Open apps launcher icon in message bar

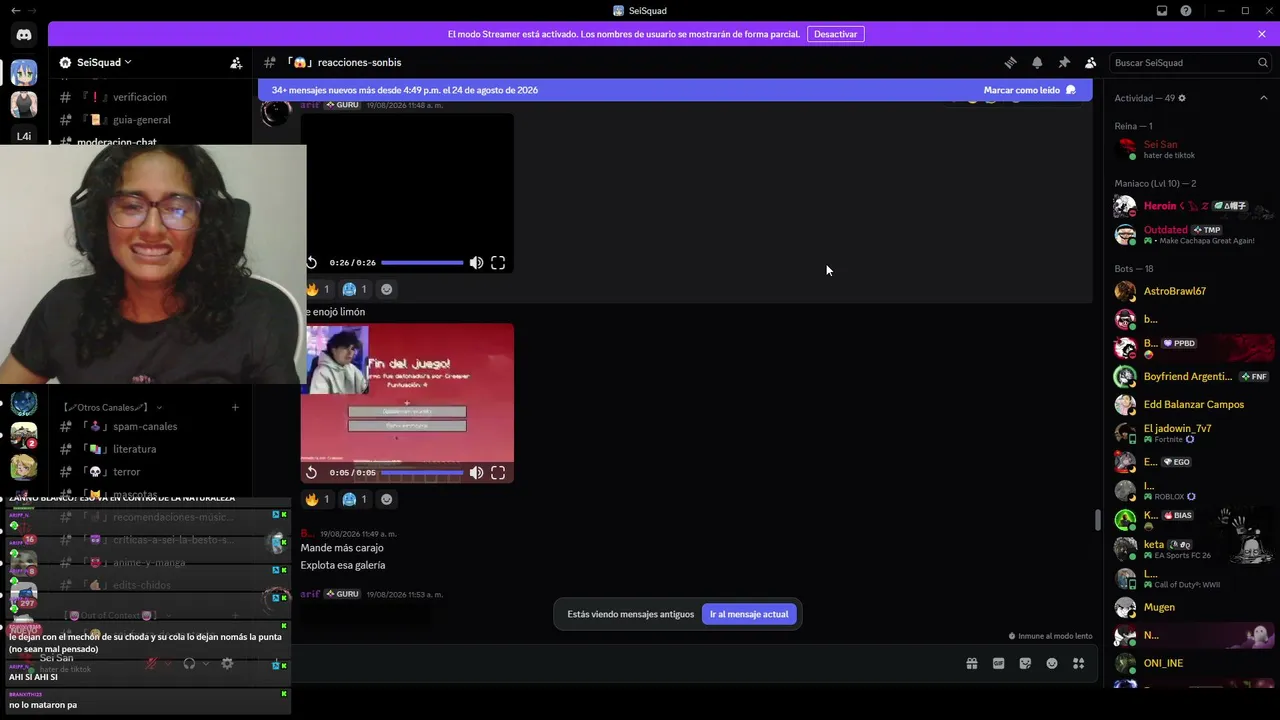[1078, 663]
